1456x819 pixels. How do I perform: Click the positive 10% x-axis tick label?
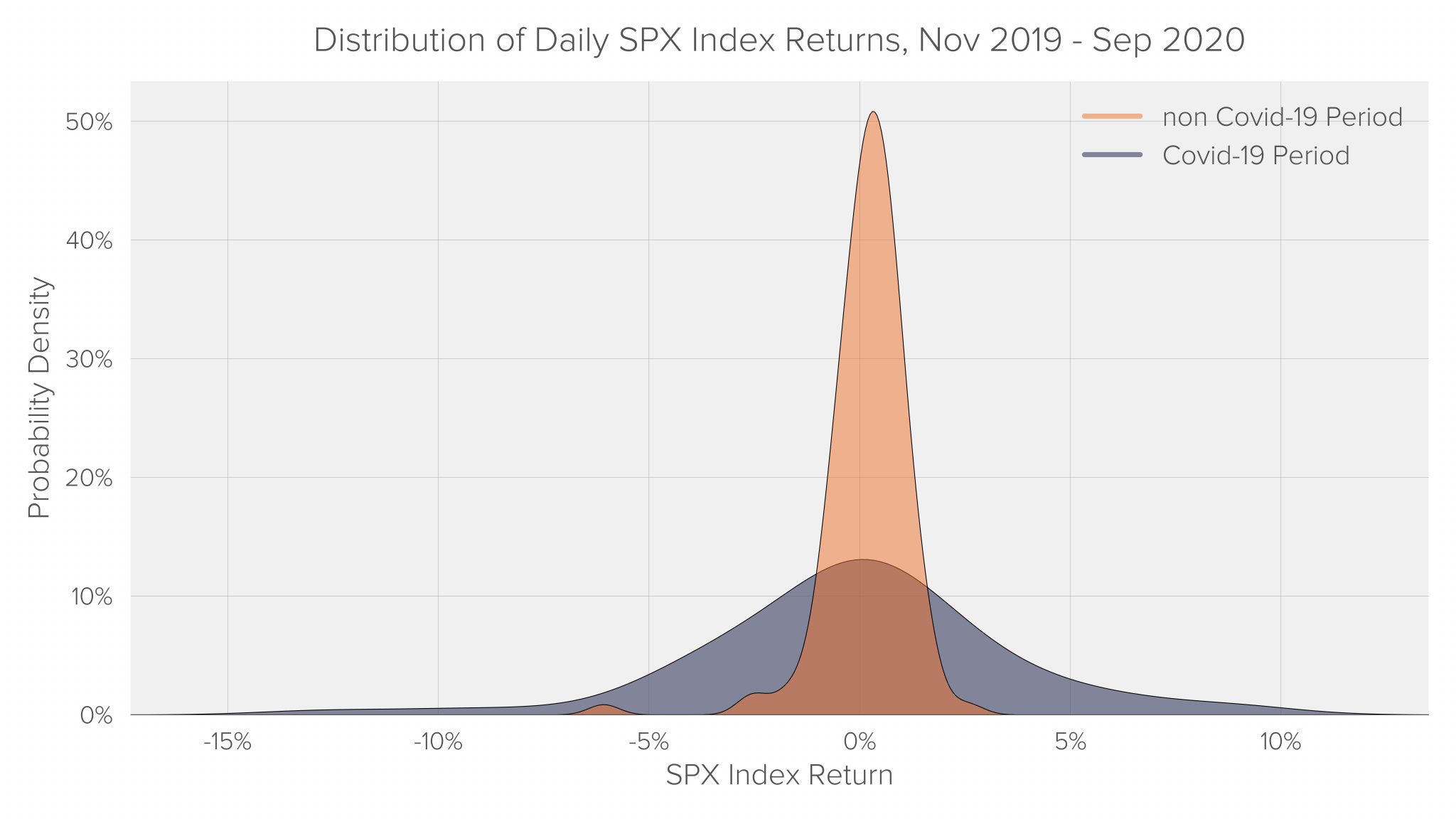click(x=1280, y=743)
